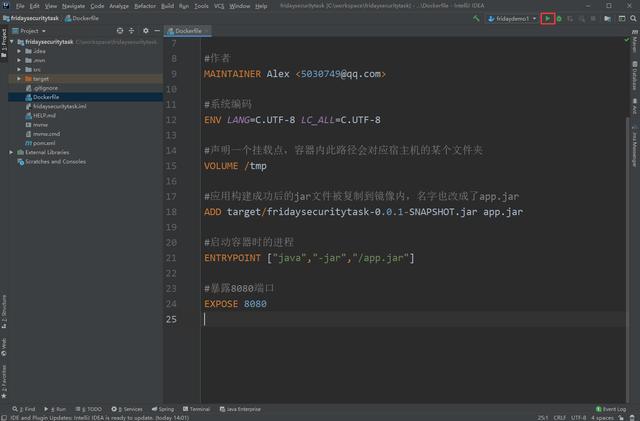The height and width of the screenshot is (421, 640).
Task: Open the Run tool window at the bottom
Action: click(x=55, y=409)
